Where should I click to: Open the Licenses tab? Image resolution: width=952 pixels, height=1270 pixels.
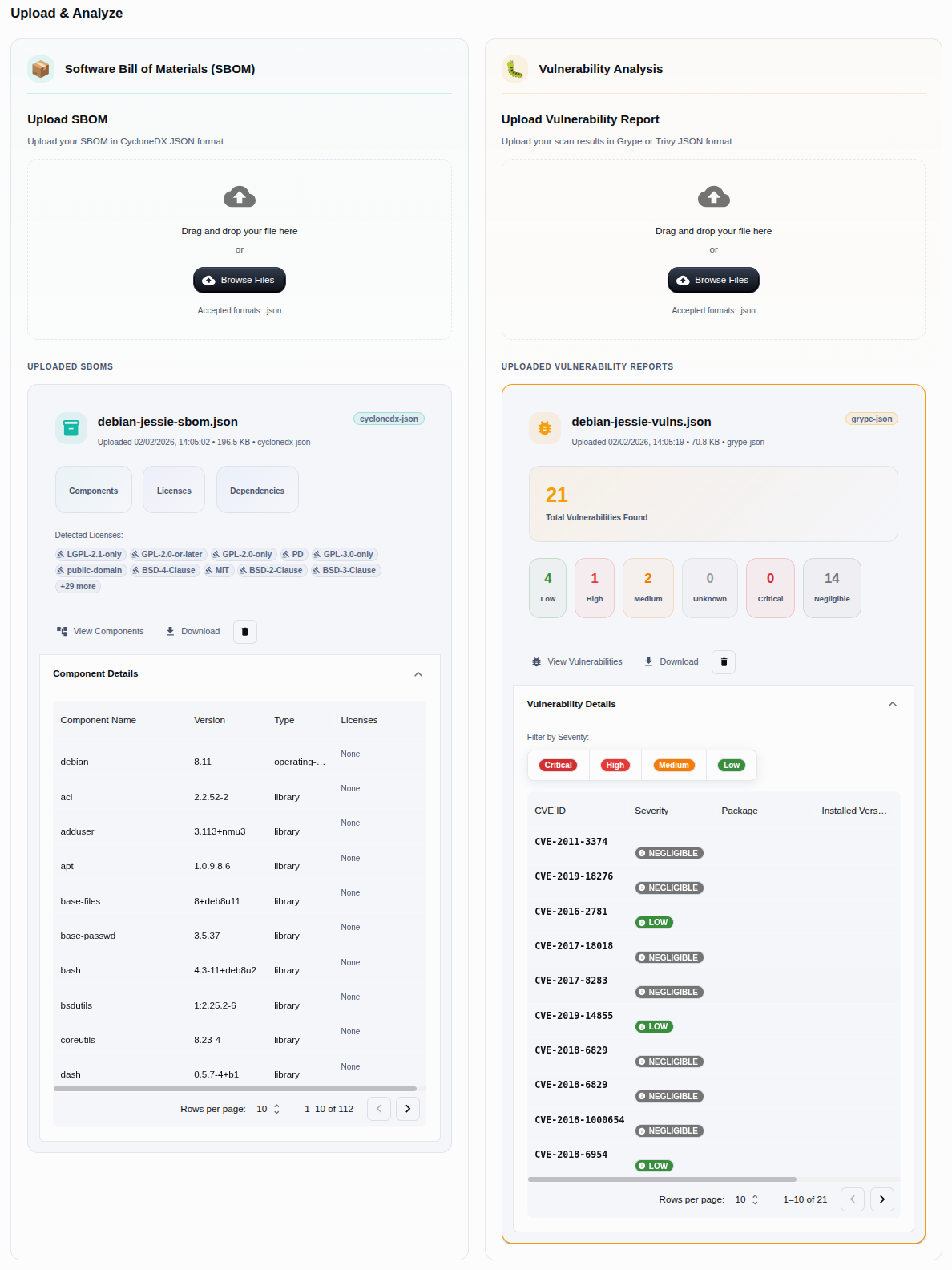[x=174, y=490]
